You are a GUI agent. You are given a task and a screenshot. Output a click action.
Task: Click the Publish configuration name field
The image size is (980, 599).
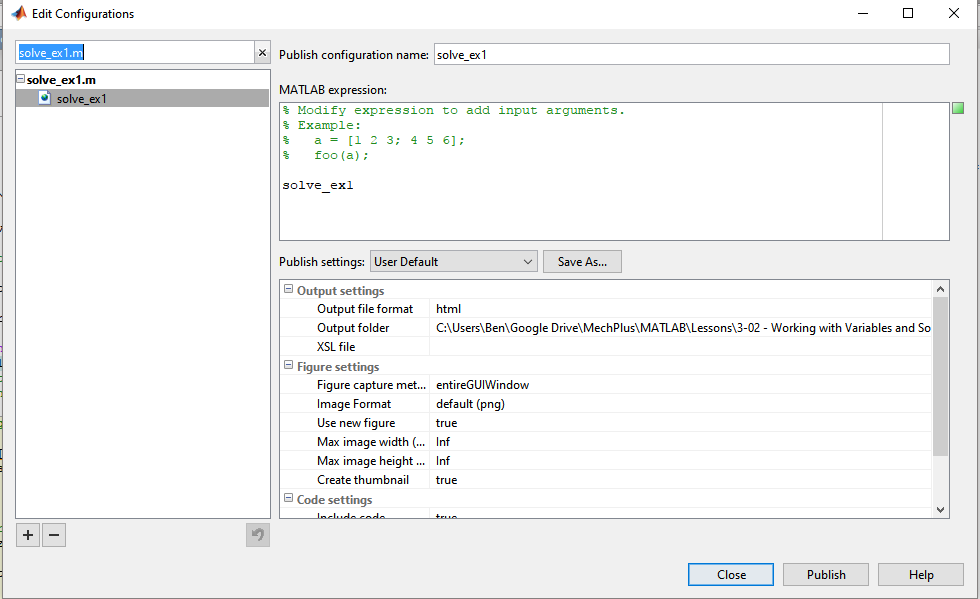[x=692, y=54]
